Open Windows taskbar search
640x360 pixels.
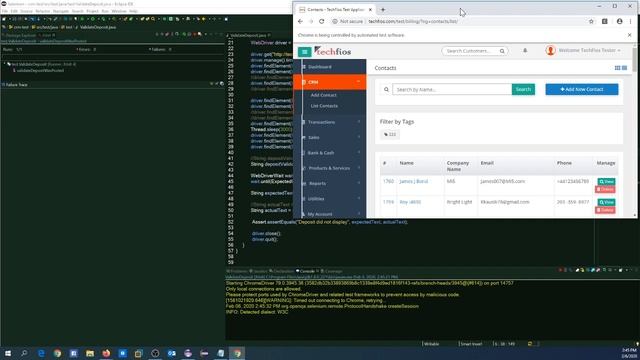coord(24,353)
